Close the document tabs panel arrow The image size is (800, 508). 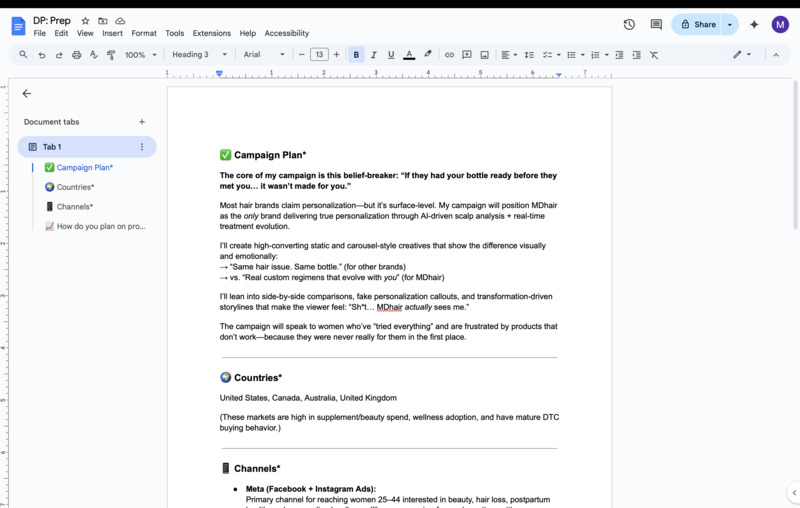[x=27, y=93]
